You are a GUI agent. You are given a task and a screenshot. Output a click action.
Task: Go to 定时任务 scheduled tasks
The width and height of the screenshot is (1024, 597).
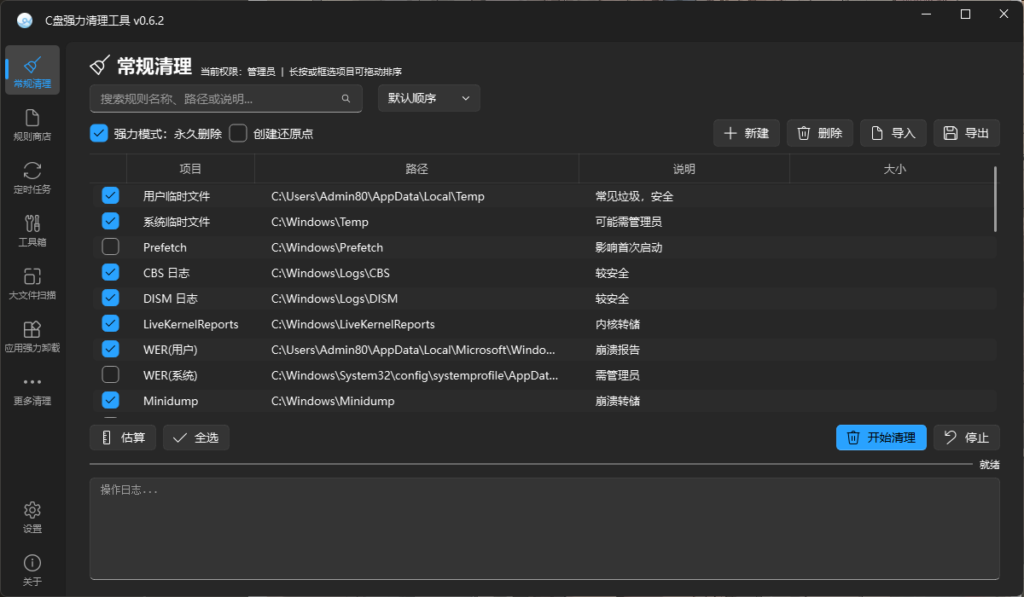point(32,178)
